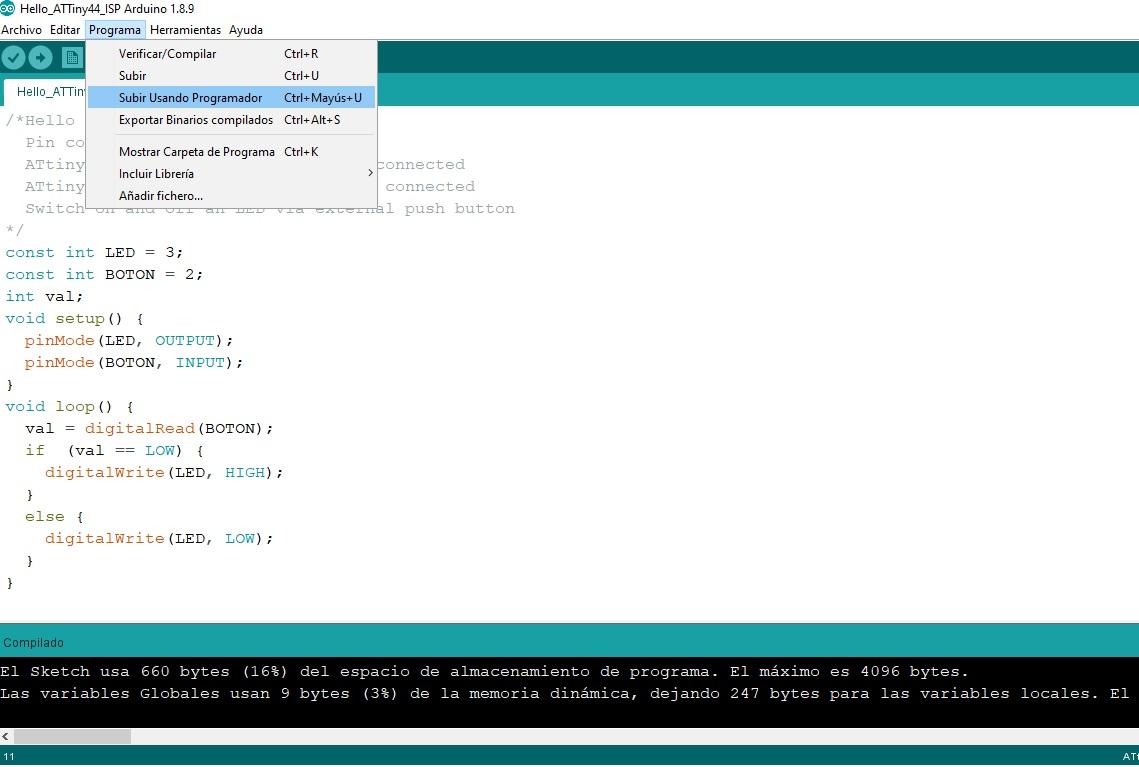The image size is (1139, 767).
Task: Click the horizontal scrollbar thumb in console
Action: pos(72,736)
